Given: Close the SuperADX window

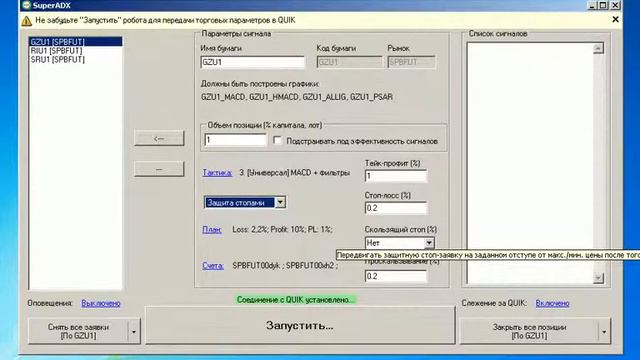Looking at the screenshot, I should [x=615, y=5].
